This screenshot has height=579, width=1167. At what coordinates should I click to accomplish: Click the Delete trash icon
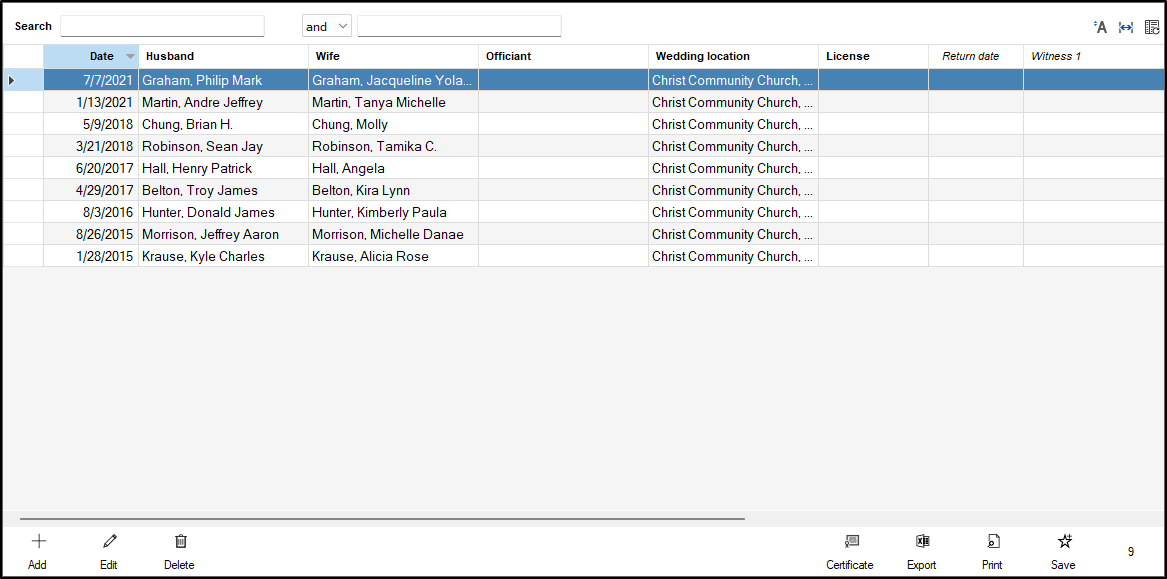coord(180,542)
